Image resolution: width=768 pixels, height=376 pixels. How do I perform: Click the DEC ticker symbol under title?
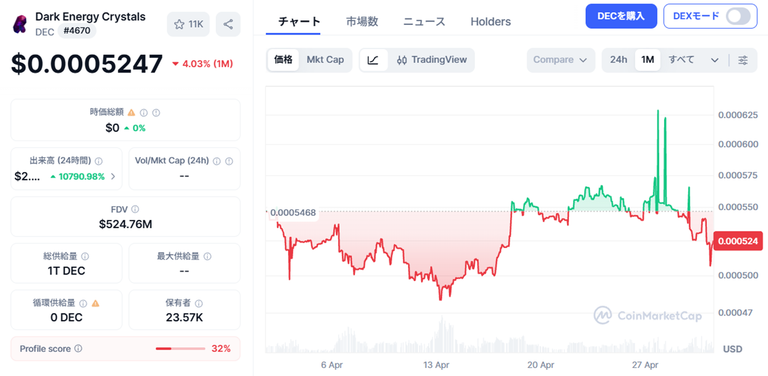(x=45, y=32)
